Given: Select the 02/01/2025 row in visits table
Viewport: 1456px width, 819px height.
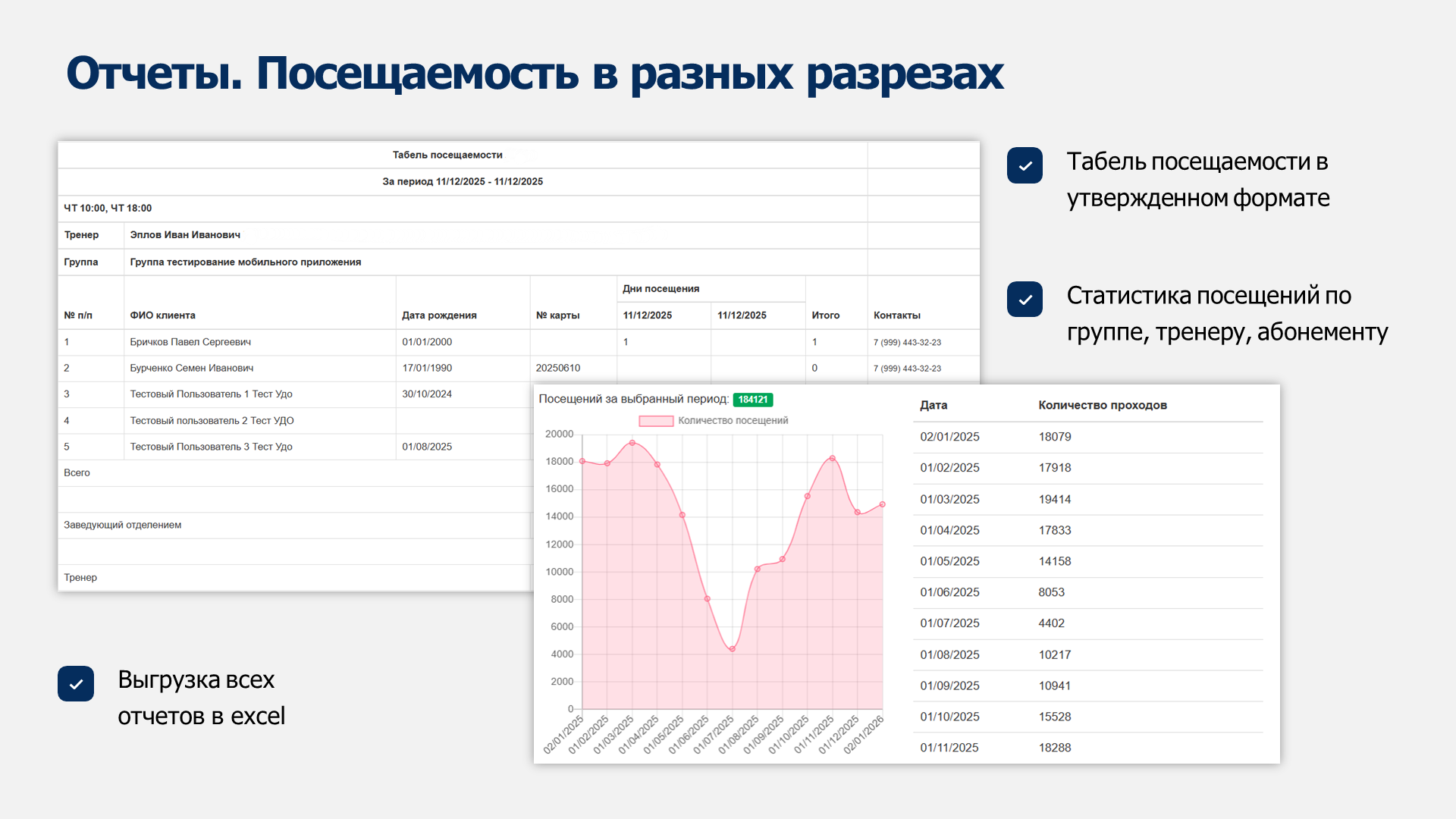Looking at the screenshot, I should [x=1088, y=437].
